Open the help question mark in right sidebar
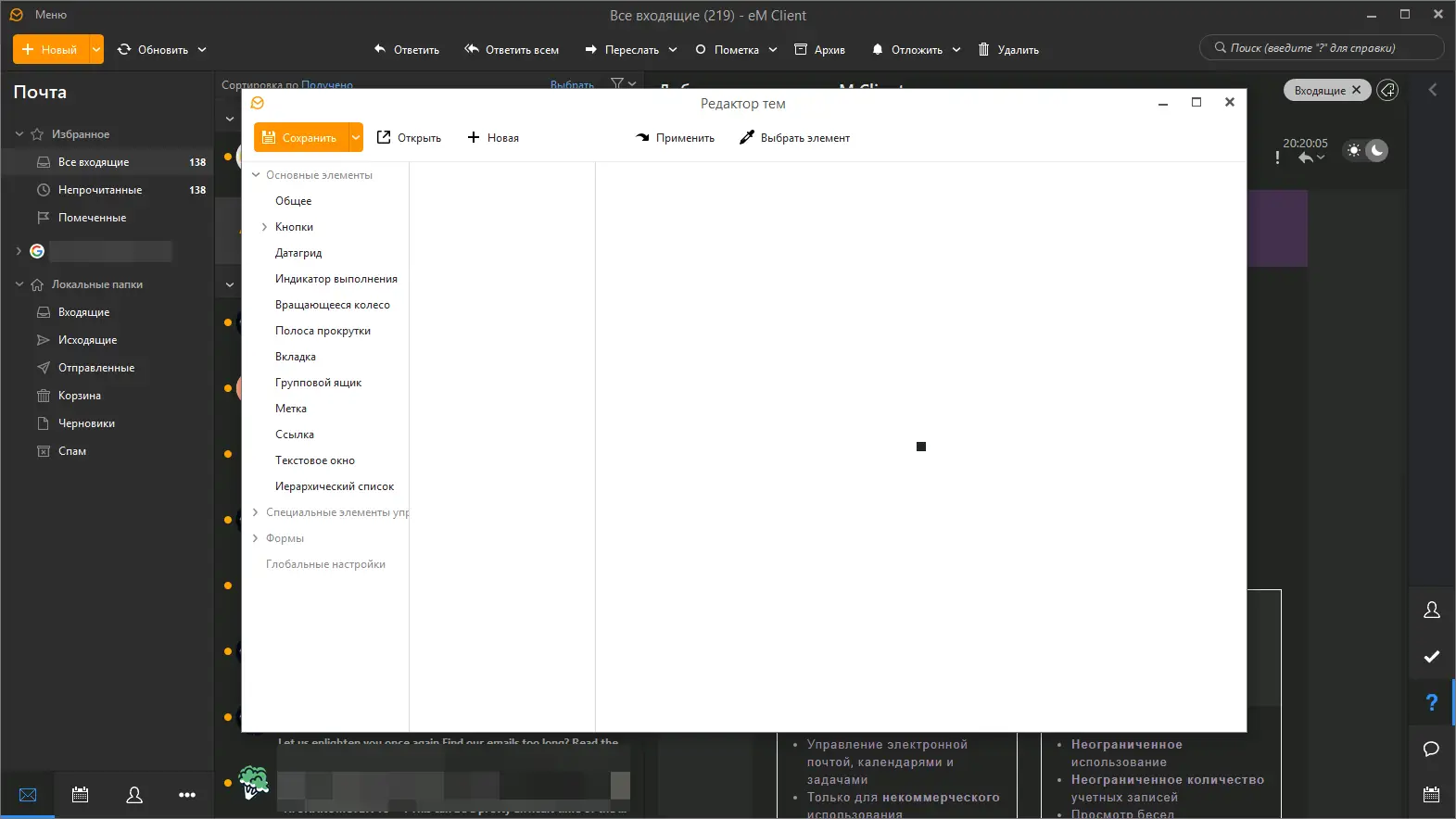The height and width of the screenshot is (819, 1456). point(1432,703)
